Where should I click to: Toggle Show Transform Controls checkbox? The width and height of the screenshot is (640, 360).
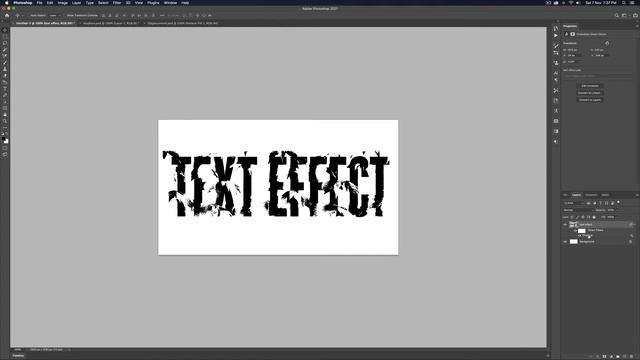[x=64, y=16]
